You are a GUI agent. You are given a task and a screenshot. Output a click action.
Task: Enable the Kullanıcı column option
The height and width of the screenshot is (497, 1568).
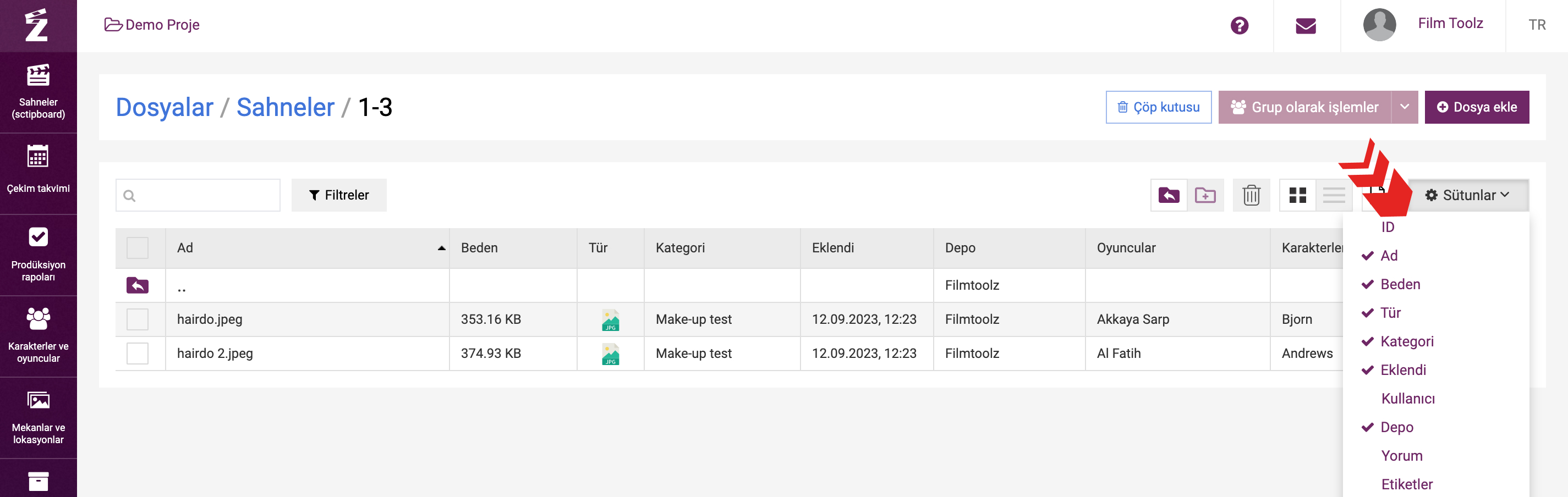1408,399
